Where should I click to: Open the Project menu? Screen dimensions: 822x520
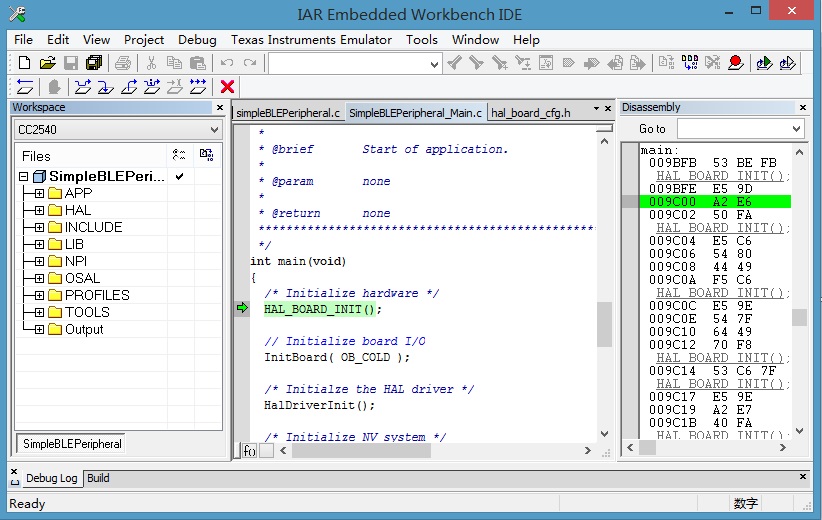144,40
